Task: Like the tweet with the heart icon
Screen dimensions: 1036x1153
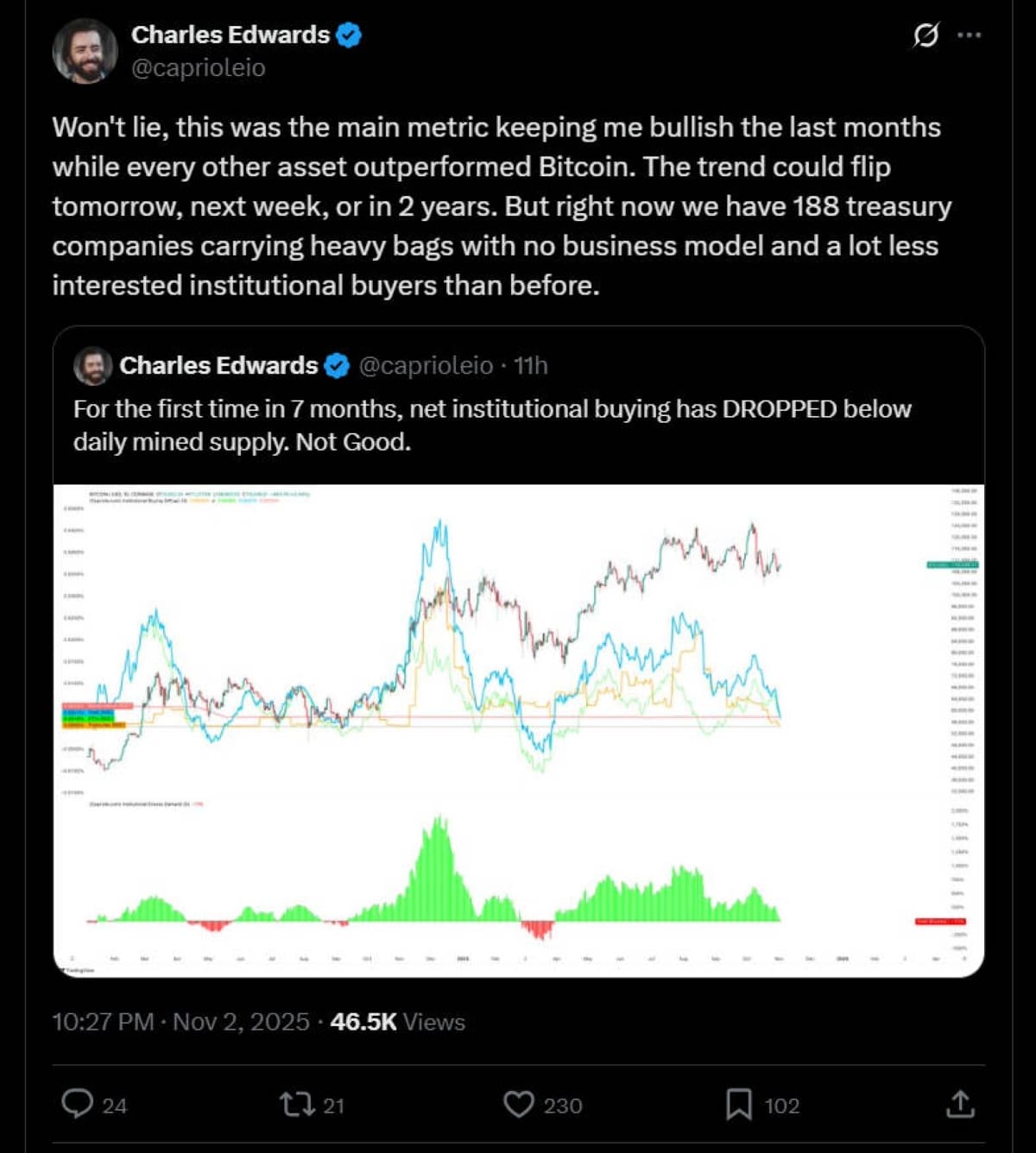Action: (518, 1104)
